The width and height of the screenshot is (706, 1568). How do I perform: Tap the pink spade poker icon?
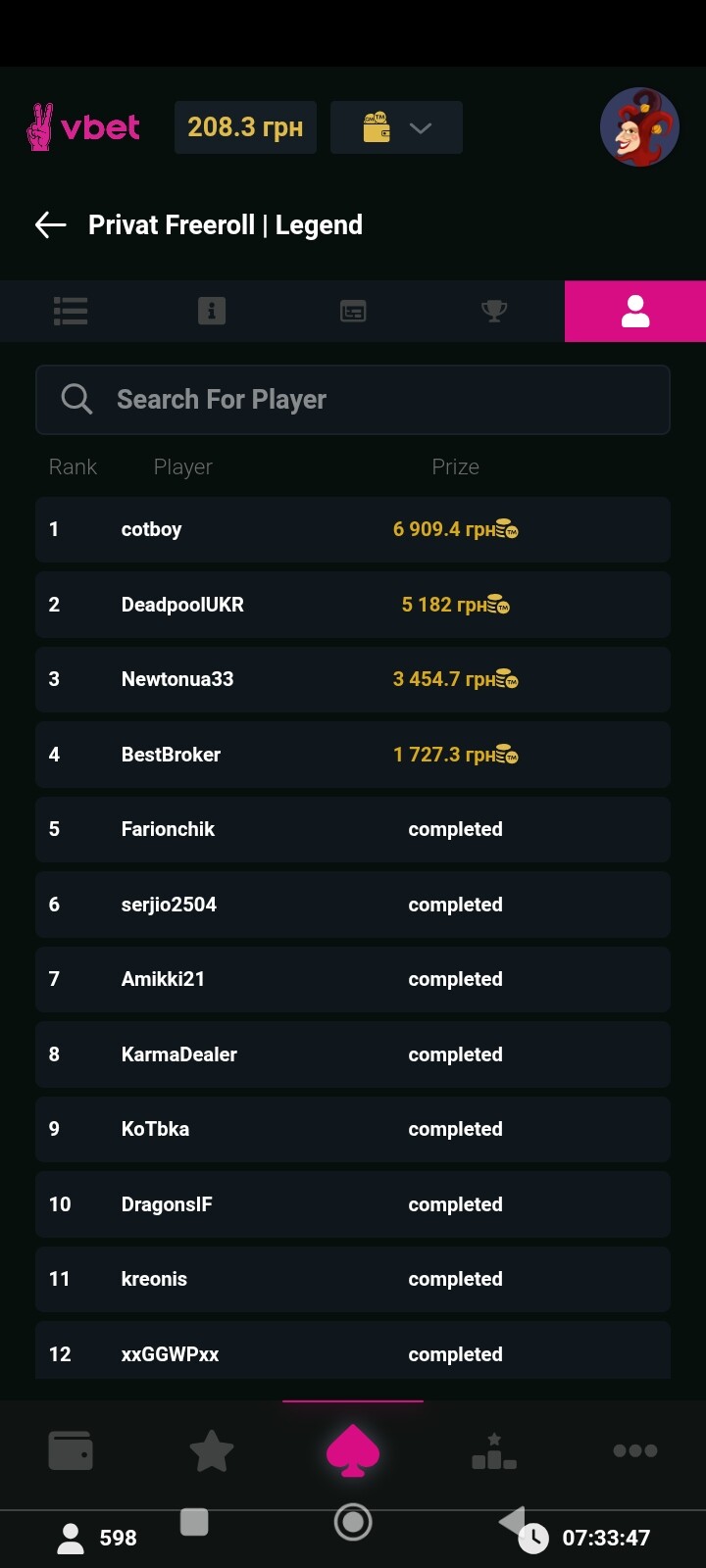pos(353,1450)
